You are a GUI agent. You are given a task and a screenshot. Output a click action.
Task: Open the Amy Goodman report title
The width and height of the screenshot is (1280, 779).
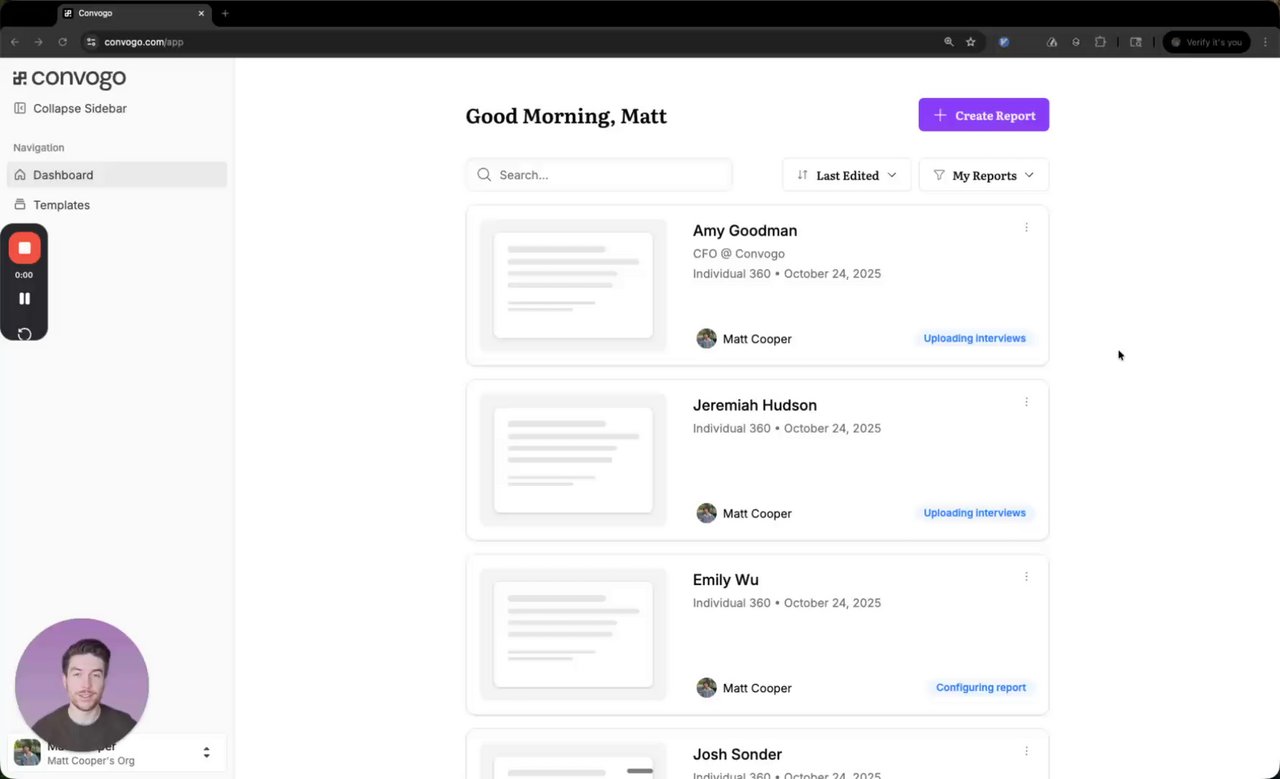click(x=745, y=231)
